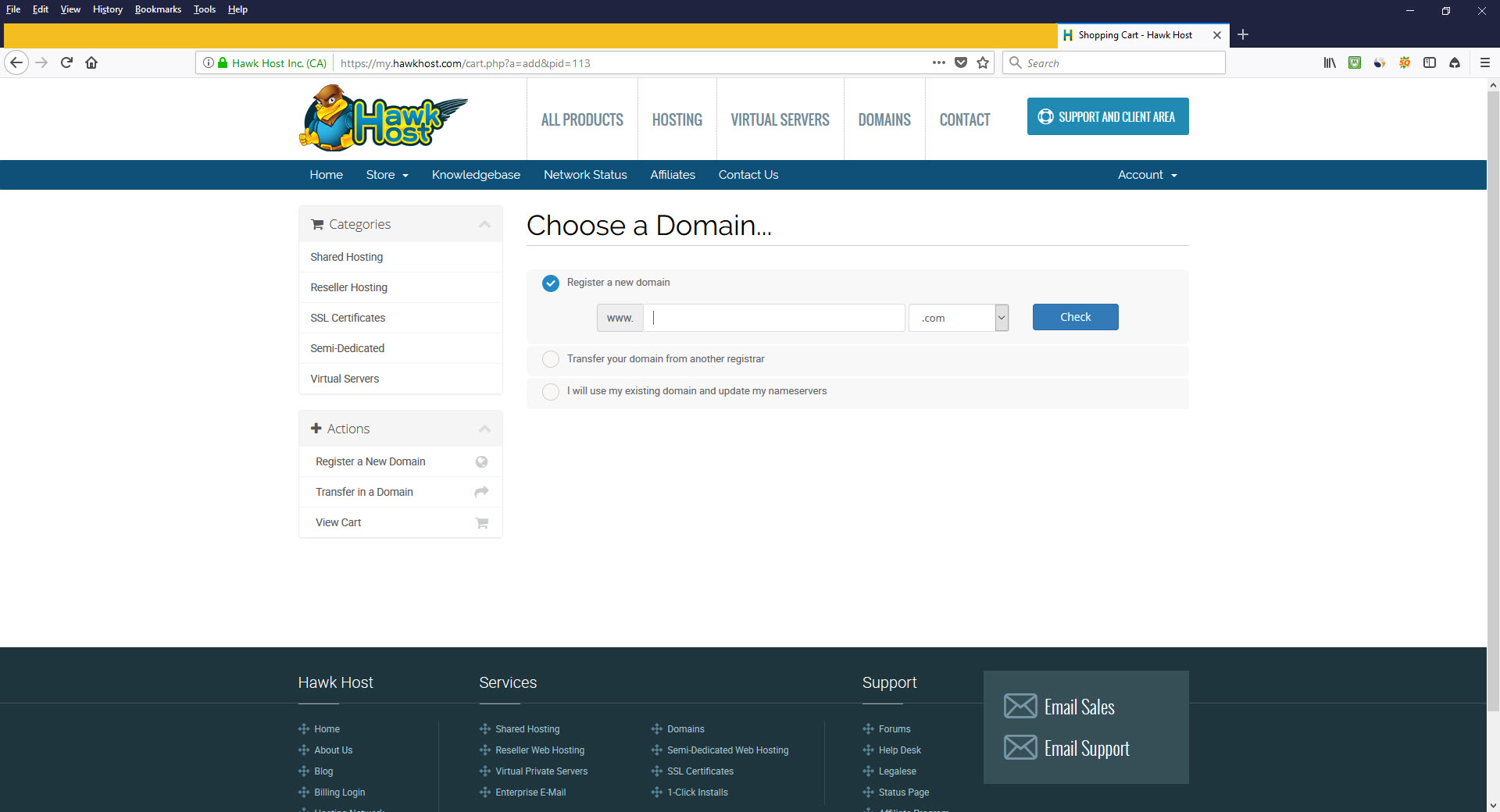Open the Firefox hamburger menu
This screenshot has width=1500, height=812.
click(1484, 62)
